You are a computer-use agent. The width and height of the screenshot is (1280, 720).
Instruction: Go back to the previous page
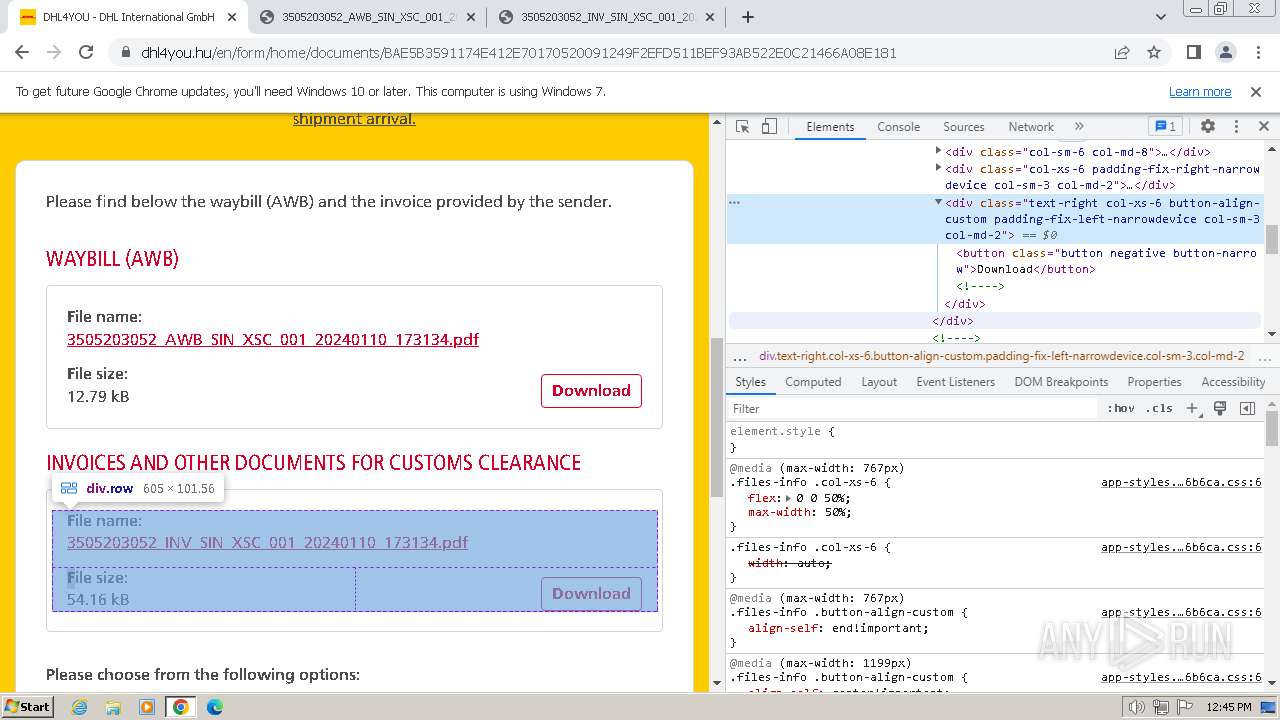tap(24, 53)
